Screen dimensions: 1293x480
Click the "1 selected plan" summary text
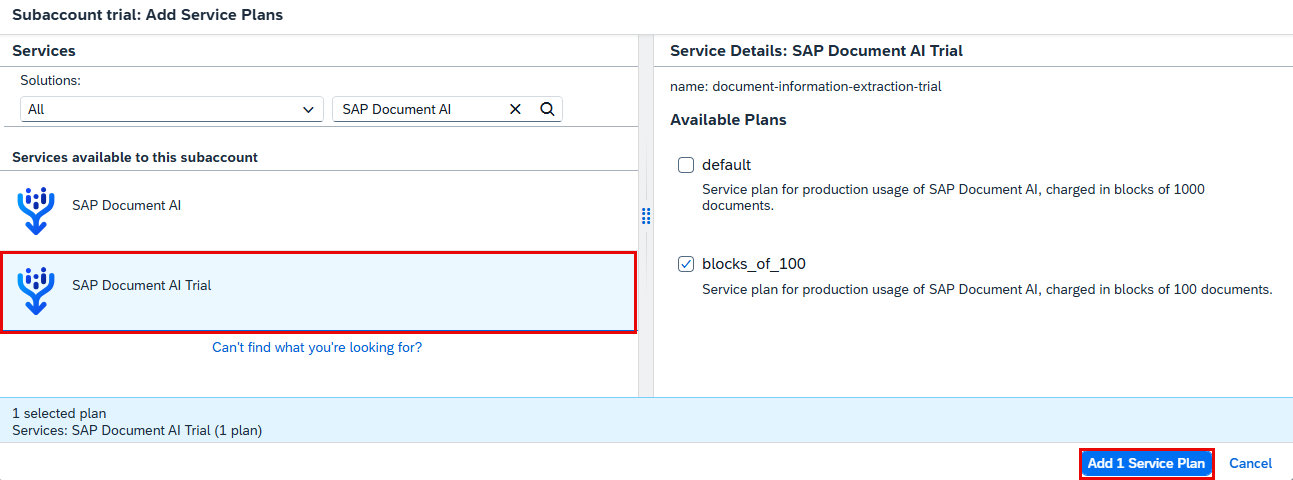(59, 413)
